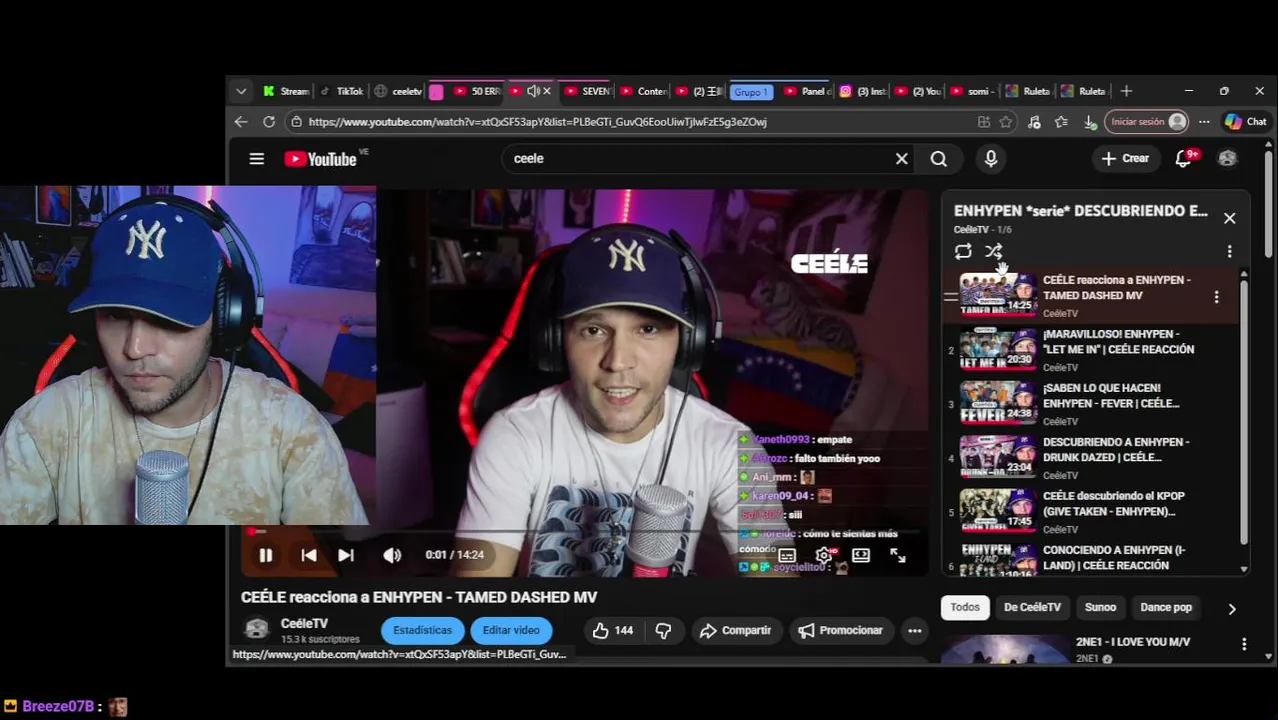This screenshot has height=720, width=1278.
Task: Click the Compartir share button
Action: point(735,630)
